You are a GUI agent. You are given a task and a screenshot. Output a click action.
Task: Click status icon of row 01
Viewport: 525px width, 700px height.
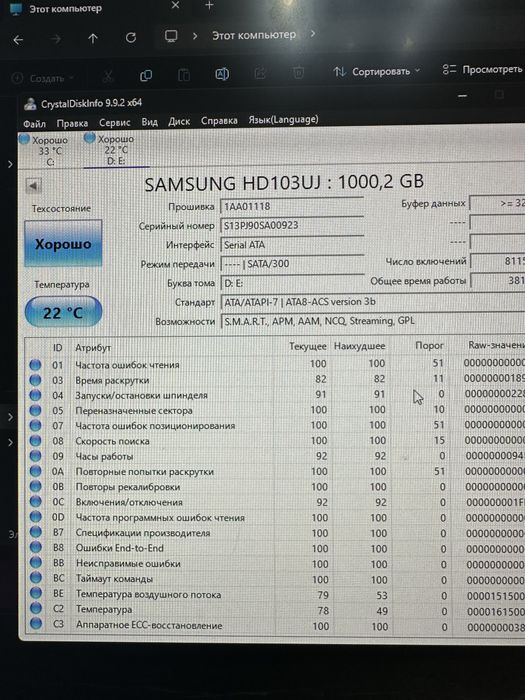point(35,365)
